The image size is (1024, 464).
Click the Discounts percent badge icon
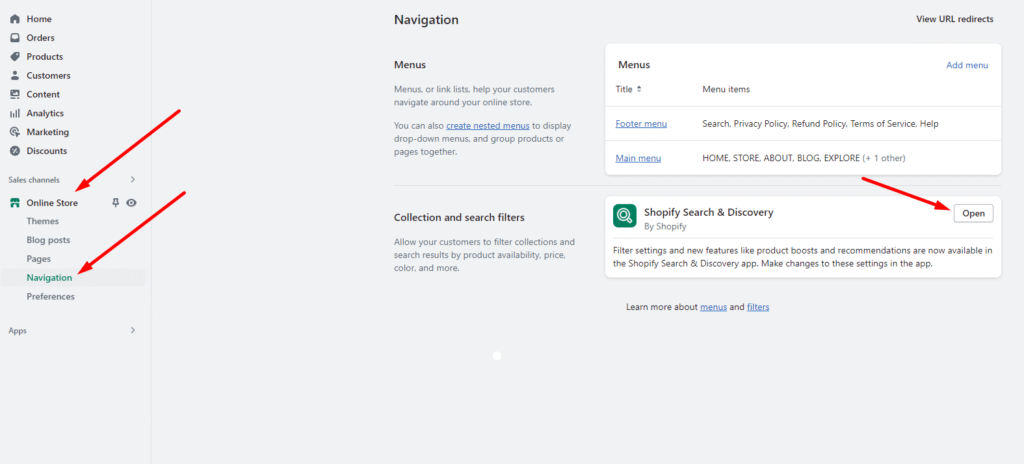tap(15, 151)
